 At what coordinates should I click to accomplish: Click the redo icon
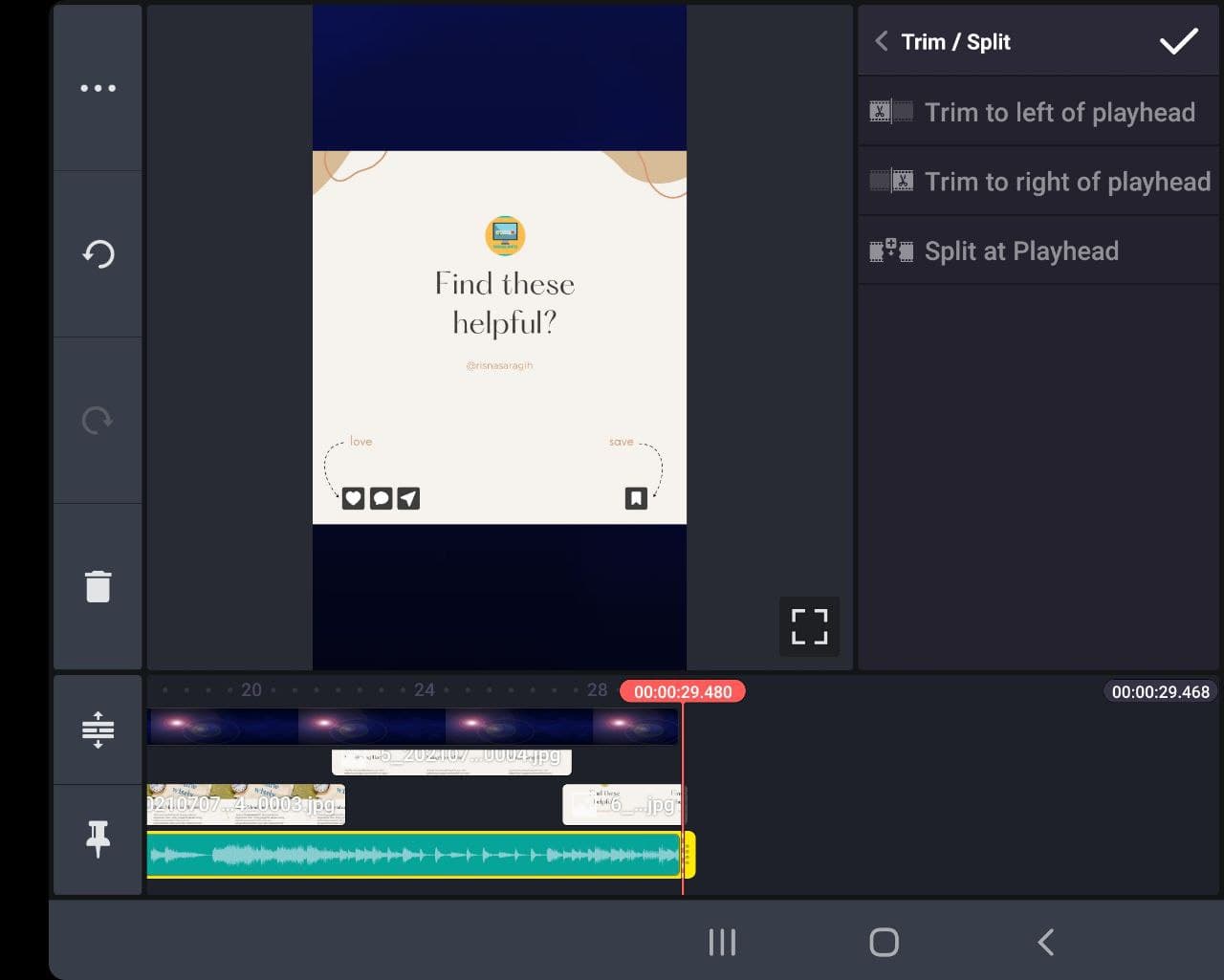tap(97, 419)
